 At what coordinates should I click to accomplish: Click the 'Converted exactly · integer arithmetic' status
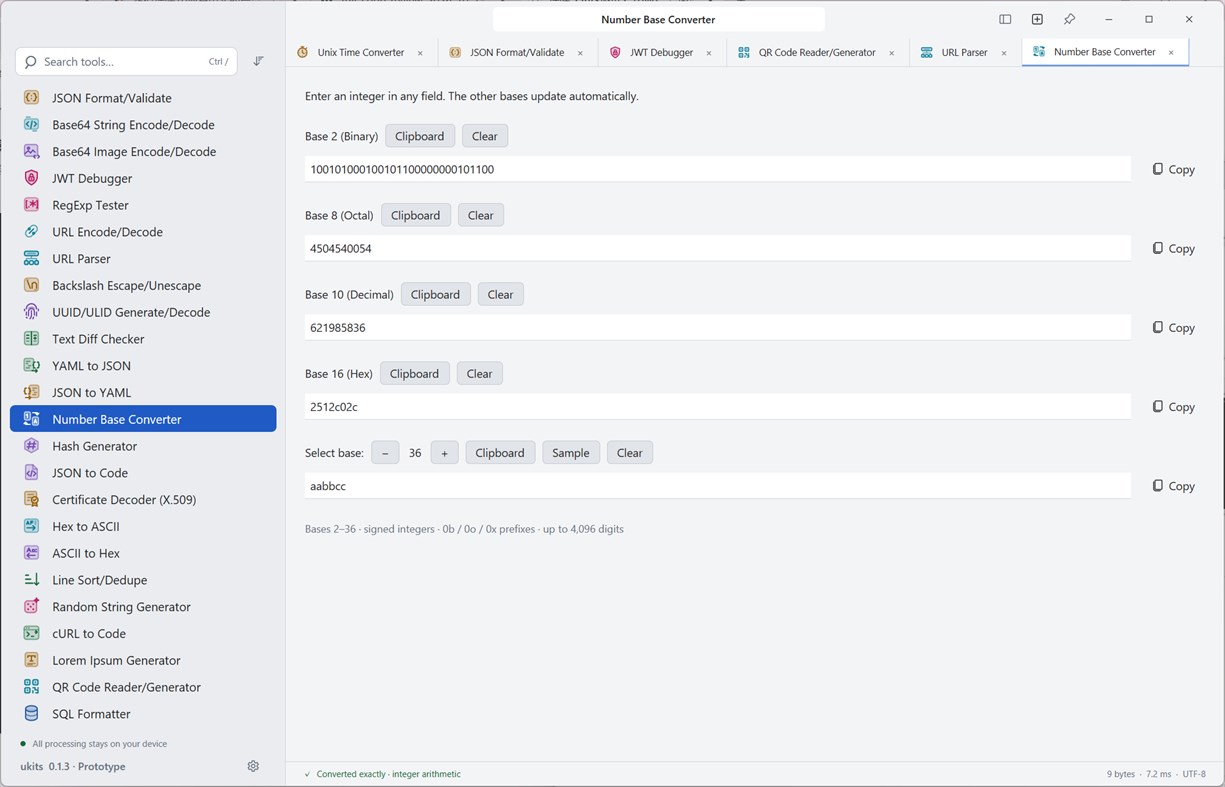382,774
